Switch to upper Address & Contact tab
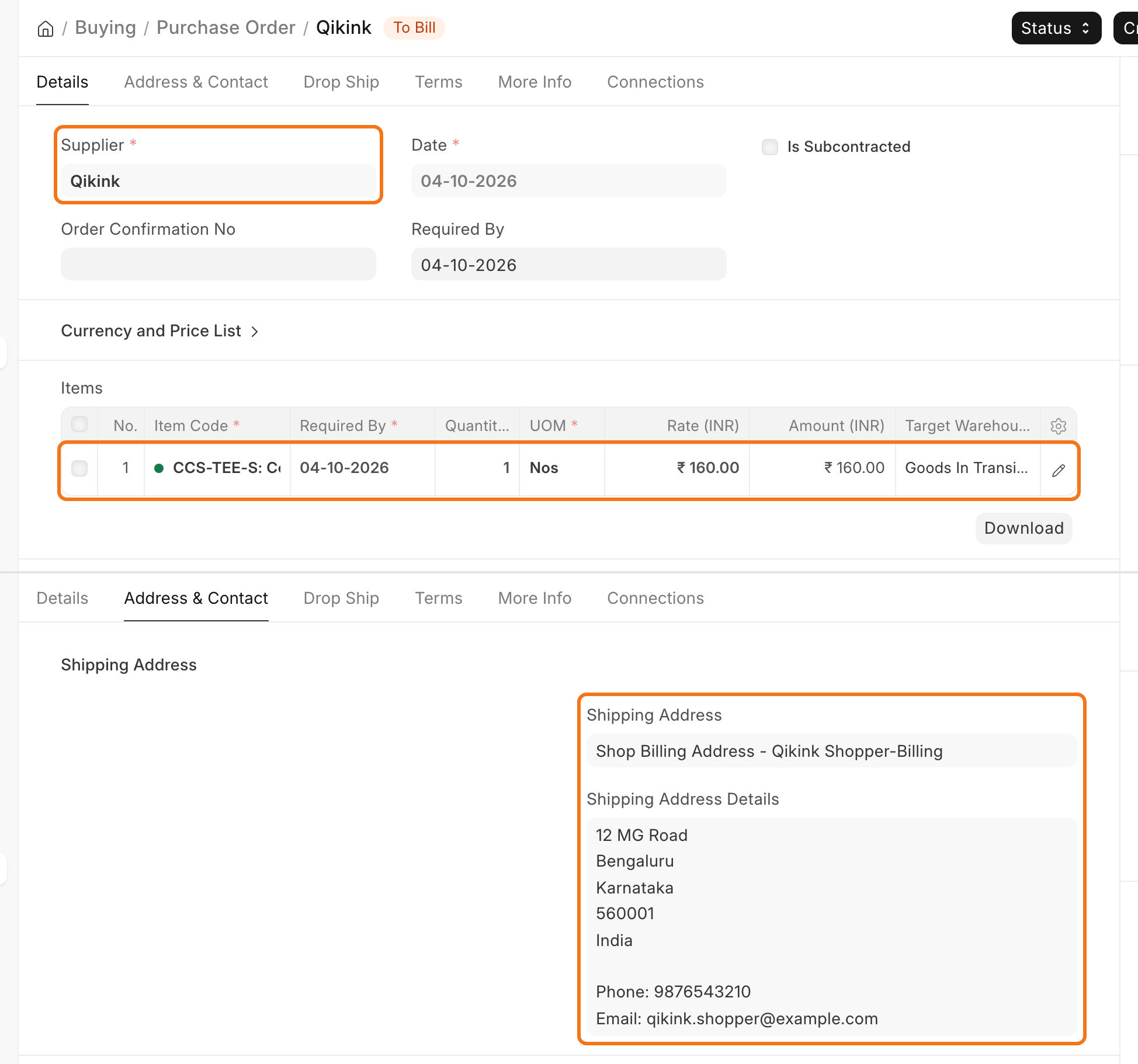The width and height of the screenshot is (1138, 1064). pos(196,82)
